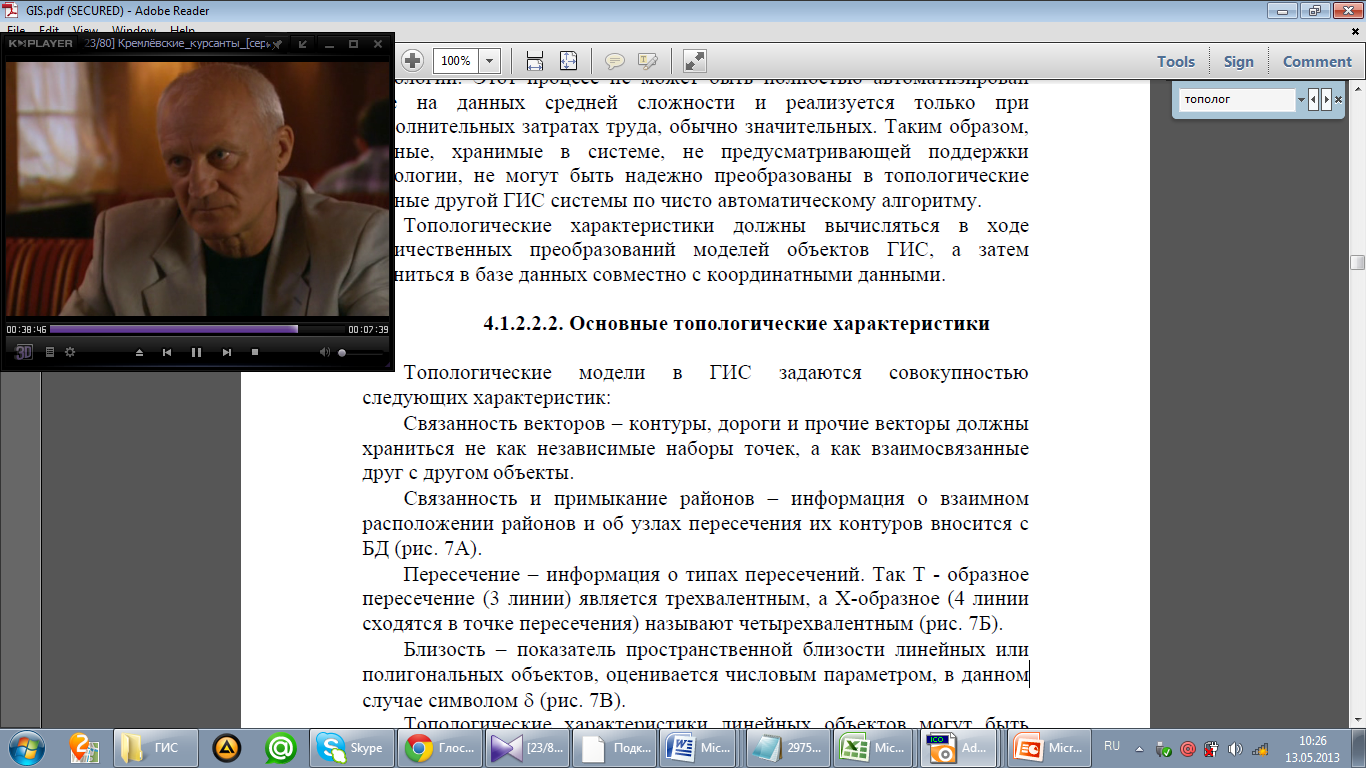Click the elapsed time 00:38:46
Screen dimensions: 1366x768
[24, 329]
